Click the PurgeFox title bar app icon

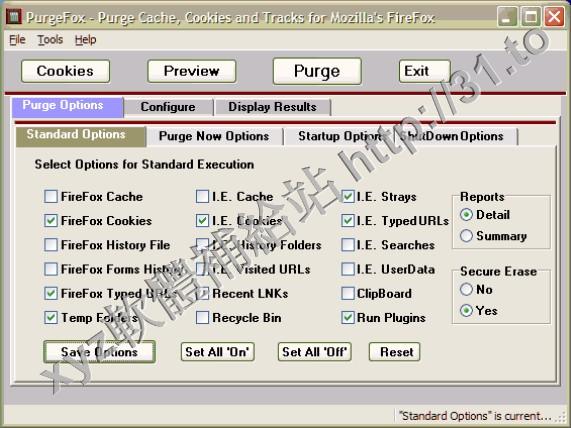tap(14, 17)
